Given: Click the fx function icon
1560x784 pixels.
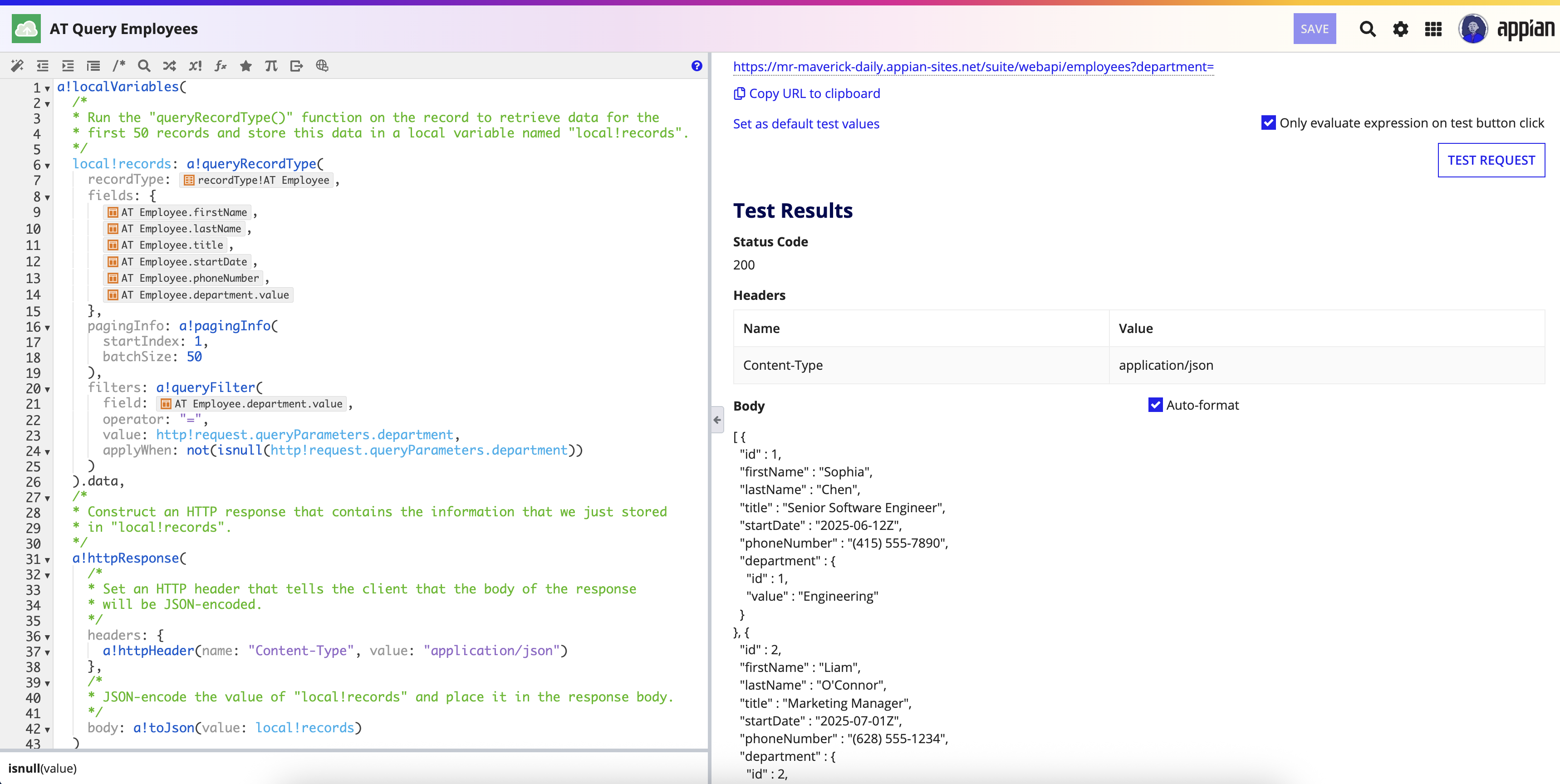Looking at the screenshot, I should tap(221, 65).
